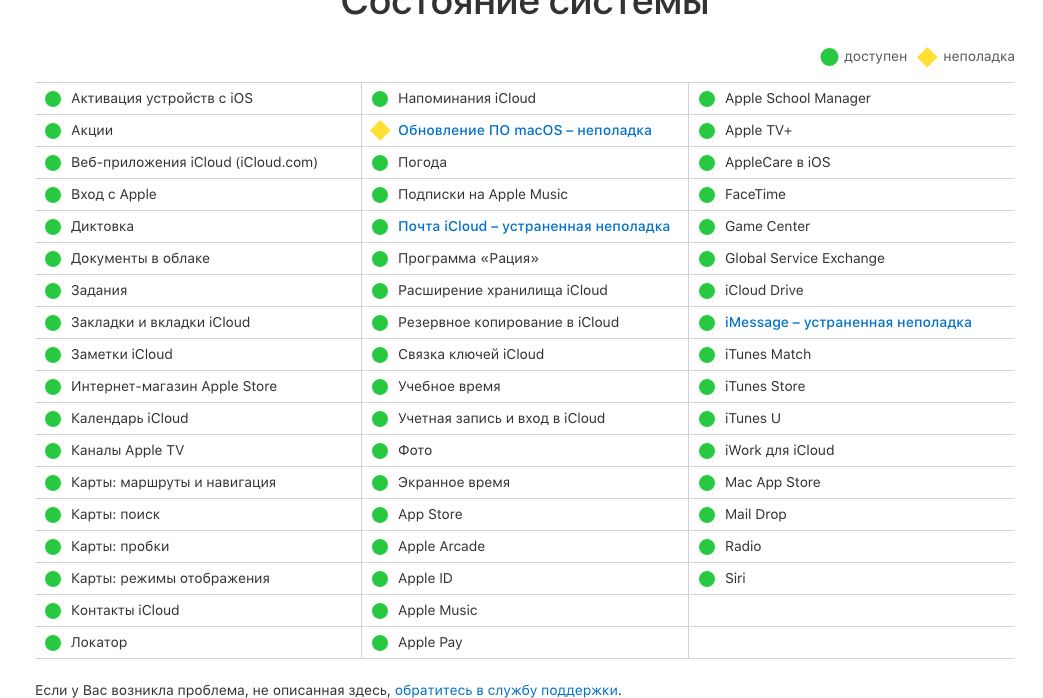Select the Подписки на Apple Music text
Image resolution: width=1043 pixels, height=698 pixels.
pyautogui.click(x=483, y=194)
